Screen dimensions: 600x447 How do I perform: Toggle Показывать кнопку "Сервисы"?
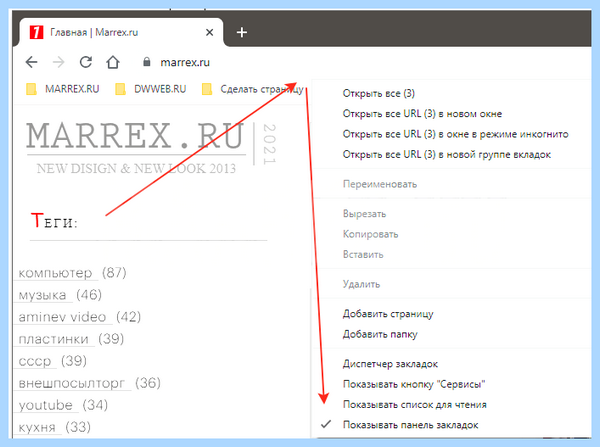(414, 384)
